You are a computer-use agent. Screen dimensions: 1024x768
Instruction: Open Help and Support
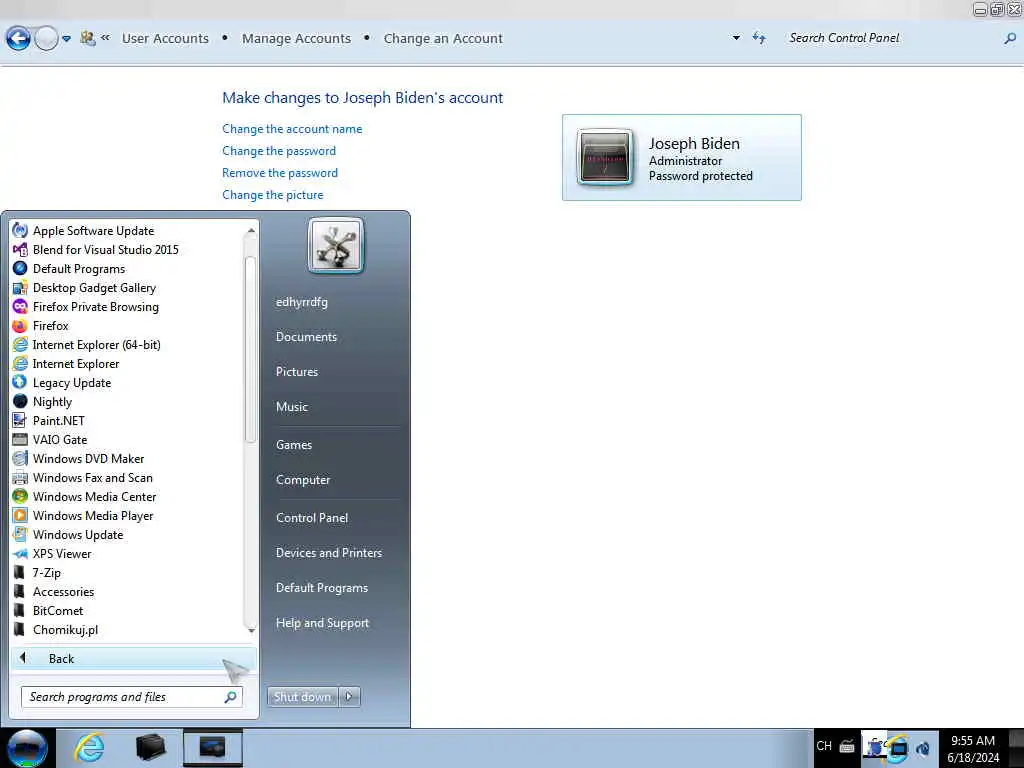tap(322, 623)
